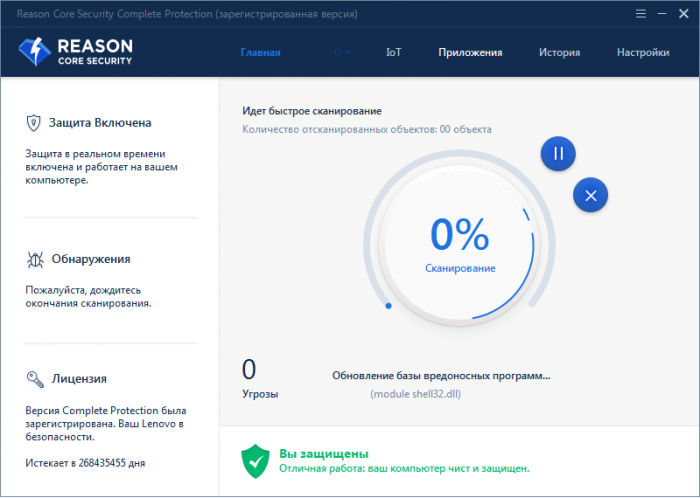Screen dimensions: 700x498
Task: Click the Истекает в 268435455 дня text
Action: click(85, 463)
